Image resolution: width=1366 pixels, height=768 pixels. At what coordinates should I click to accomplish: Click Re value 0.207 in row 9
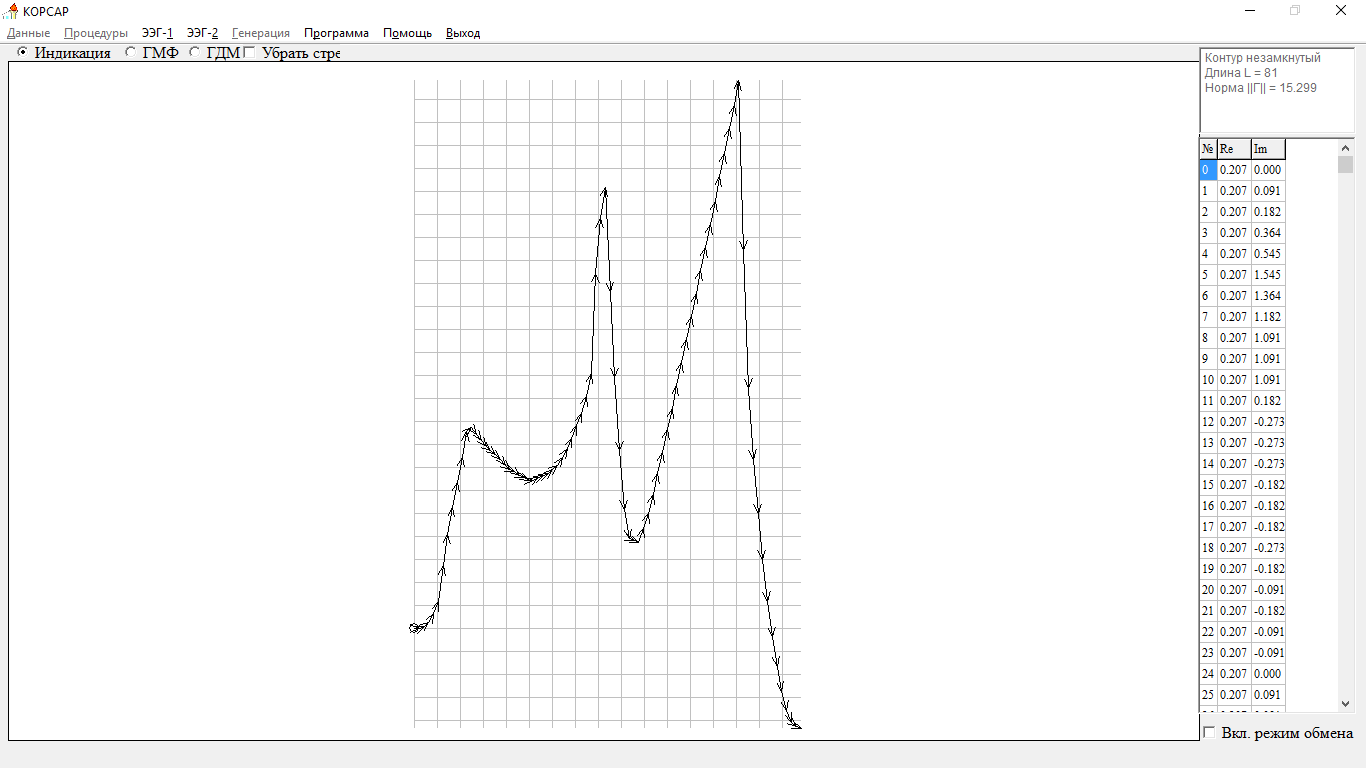coord(1234,359)
